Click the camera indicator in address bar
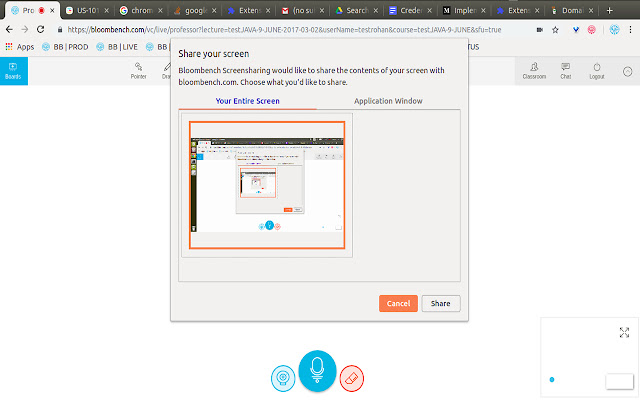This screenshot has width=640, height=400. click(540, 29)
